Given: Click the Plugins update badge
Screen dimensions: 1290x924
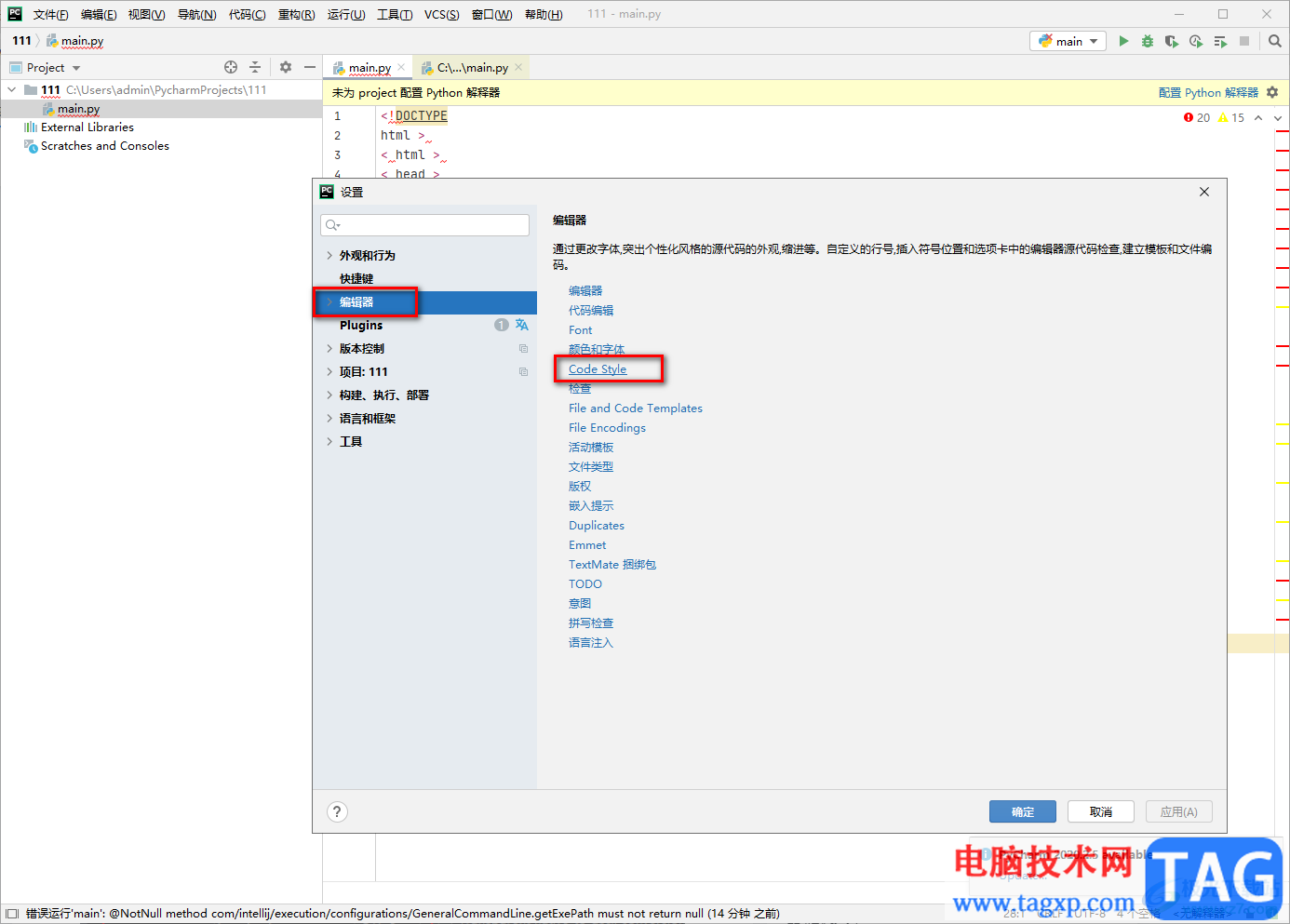Looking at the screenshot, I should 502,325.
